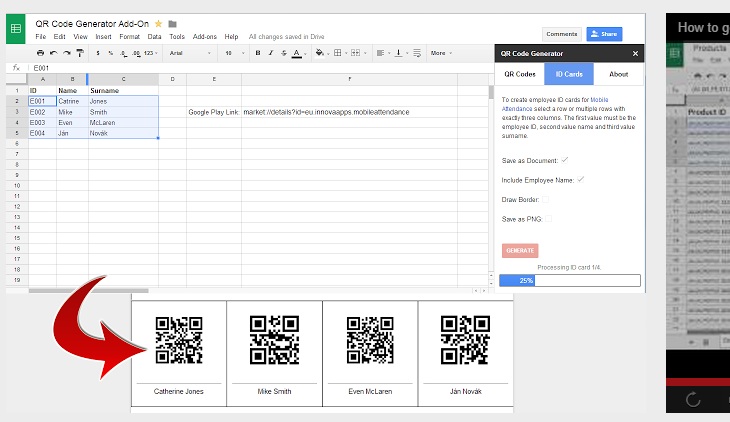The width and height of the screenshot is (730, 422).
Task: Select cell containing E003
Action: 42,123
